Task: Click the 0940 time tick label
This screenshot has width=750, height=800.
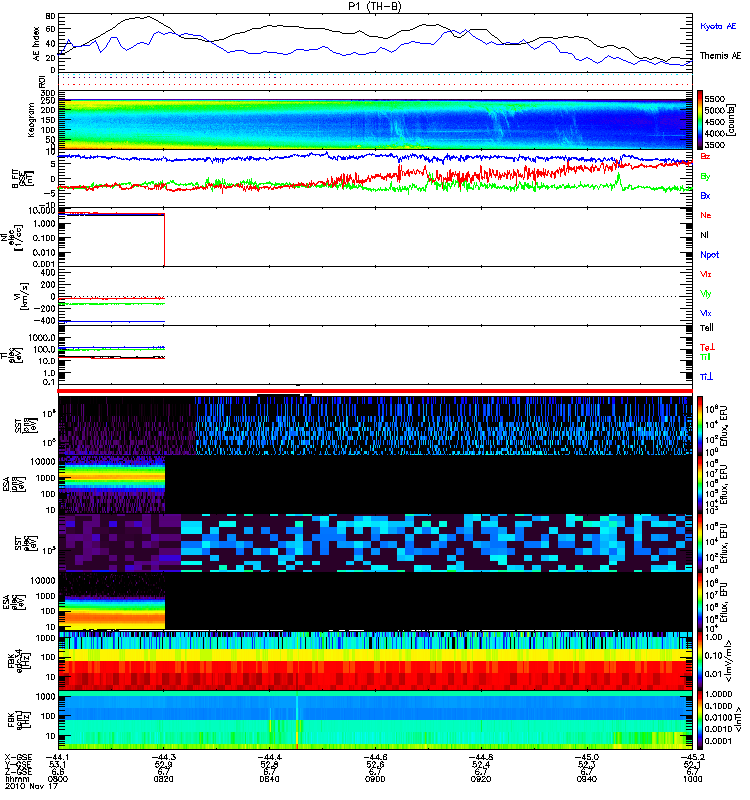Action: point(586,779)
